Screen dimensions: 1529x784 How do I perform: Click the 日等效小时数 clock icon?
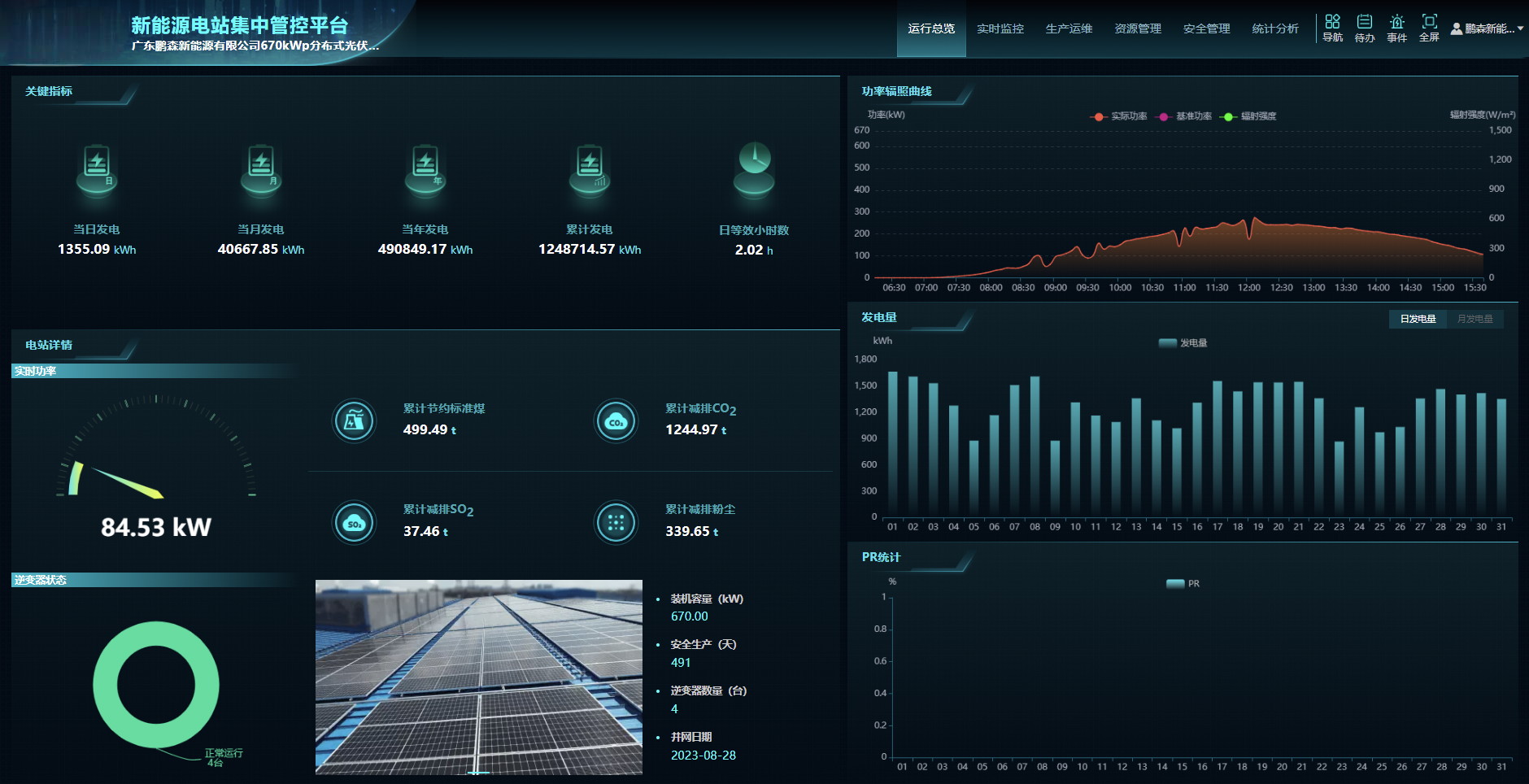tap(754, 169)
